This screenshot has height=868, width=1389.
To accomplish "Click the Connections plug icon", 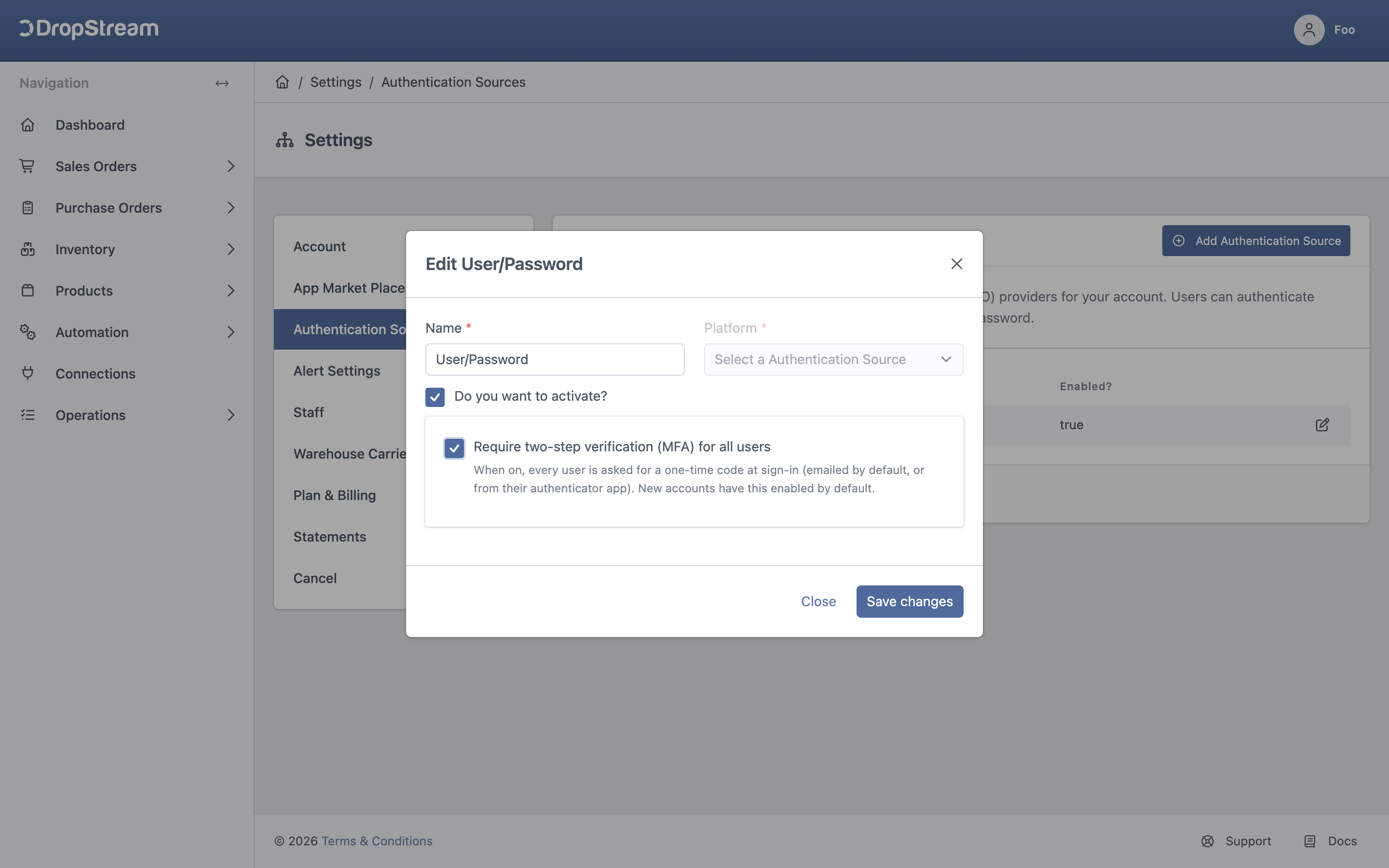I will [x=27, y=373].
